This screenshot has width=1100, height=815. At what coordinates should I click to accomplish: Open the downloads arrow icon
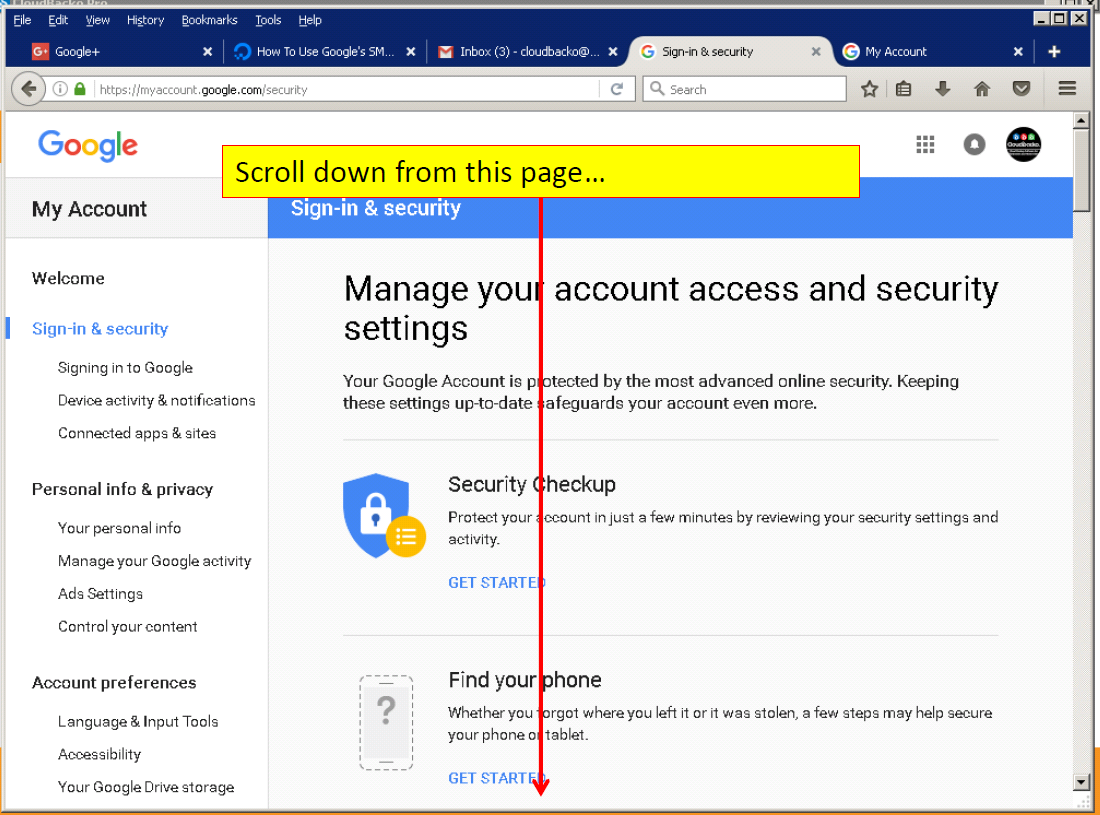[942, 89]
